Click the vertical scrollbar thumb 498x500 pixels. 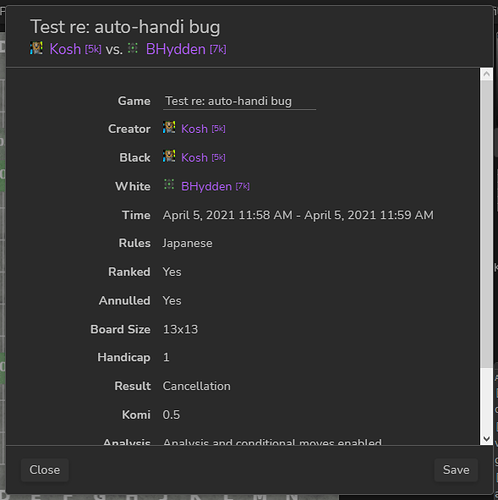coord(486,224)
